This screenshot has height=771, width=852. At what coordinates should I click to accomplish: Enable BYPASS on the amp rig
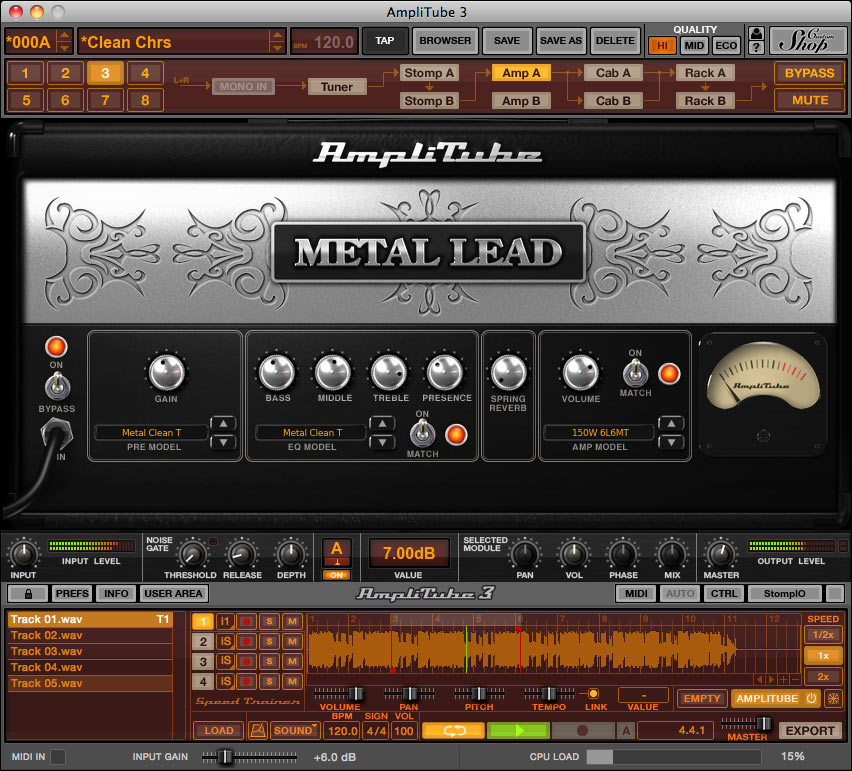(x=809, y=73)
